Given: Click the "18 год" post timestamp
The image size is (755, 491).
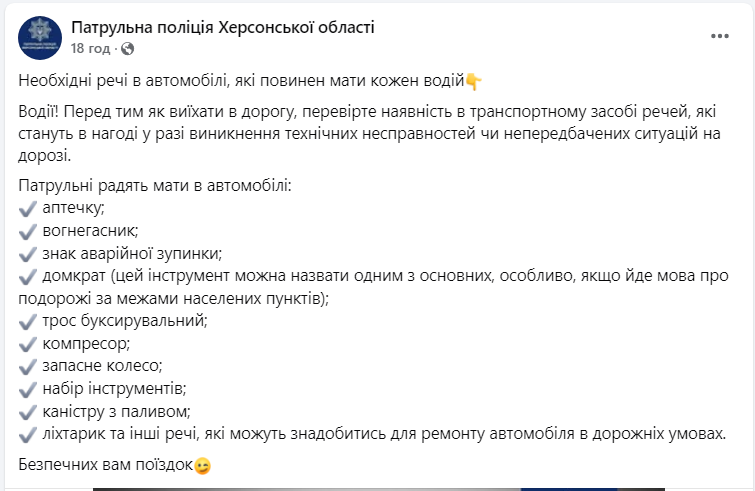Looking at the screenshot, I should tap(91, 48).
